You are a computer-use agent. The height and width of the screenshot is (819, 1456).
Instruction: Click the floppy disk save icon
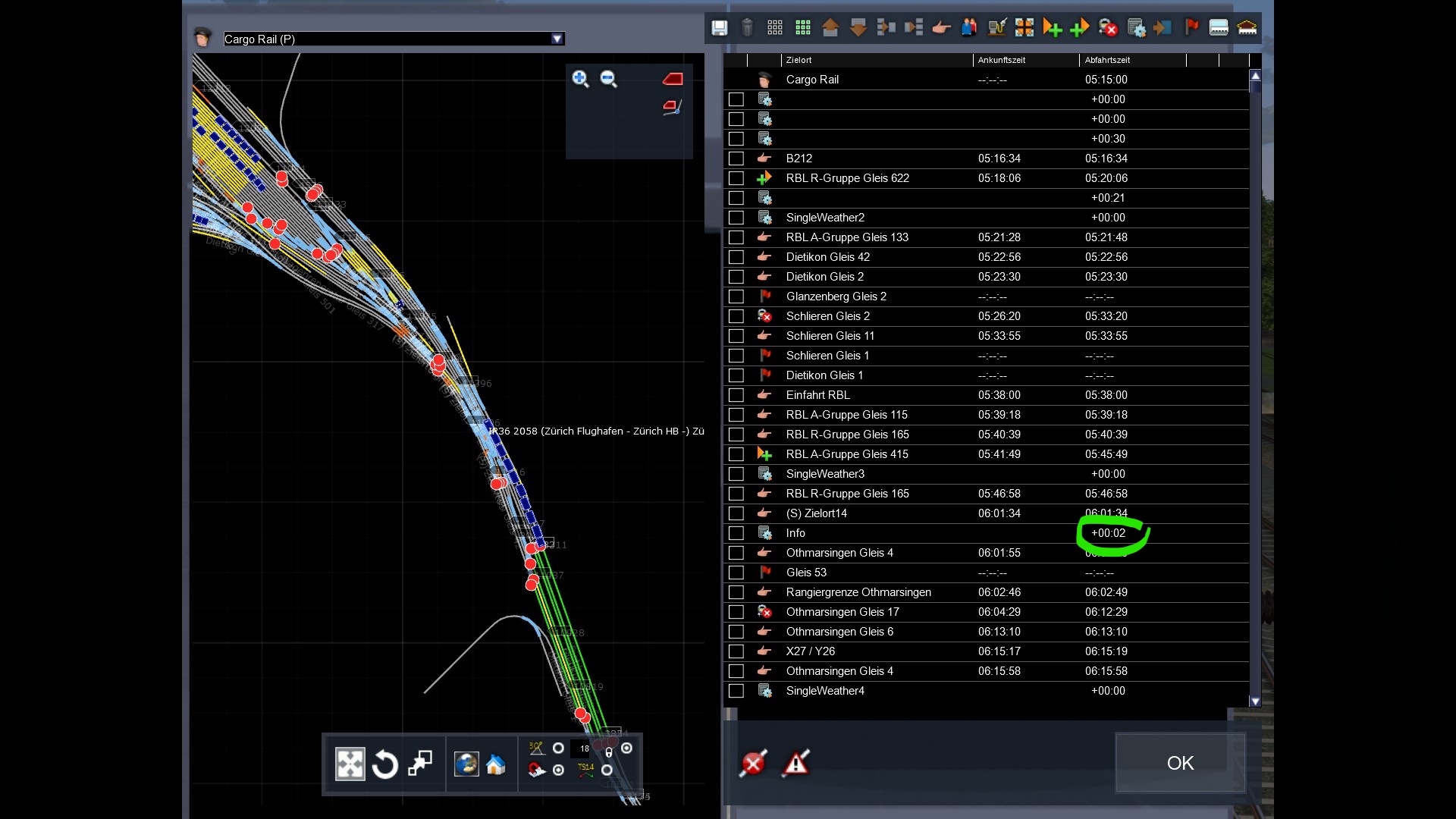click(719, 28)
